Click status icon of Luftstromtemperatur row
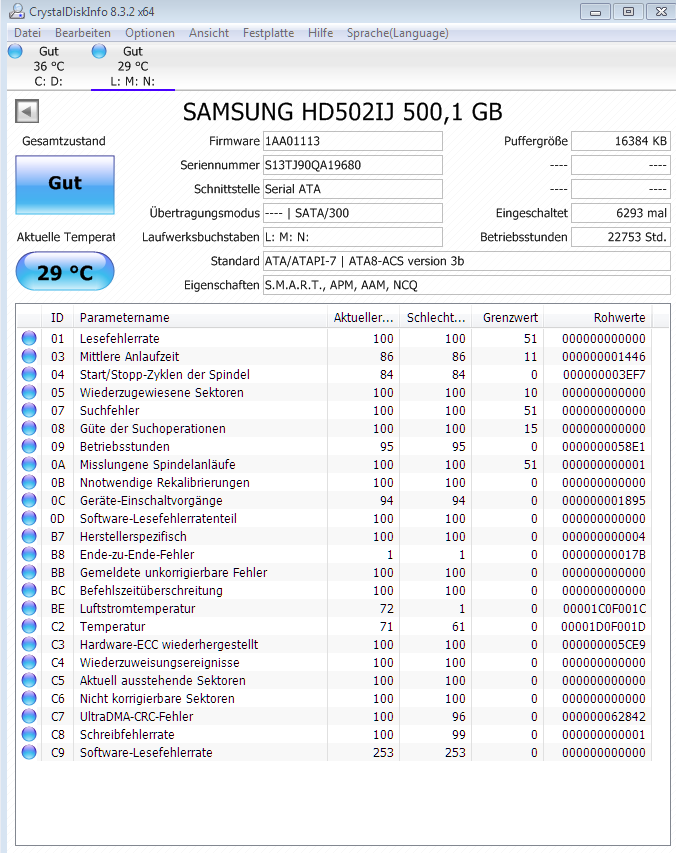 coord(29,608)
